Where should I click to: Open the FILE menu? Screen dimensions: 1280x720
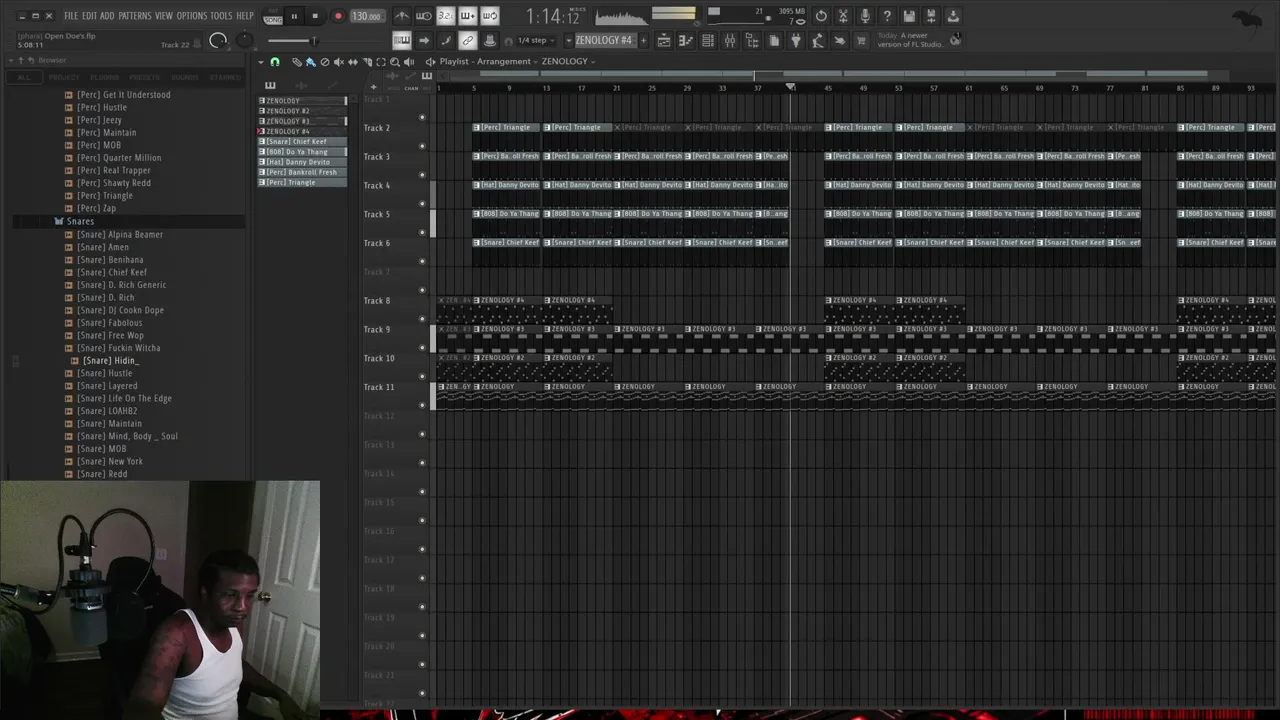pyautogui.click(x=71, y=16)
